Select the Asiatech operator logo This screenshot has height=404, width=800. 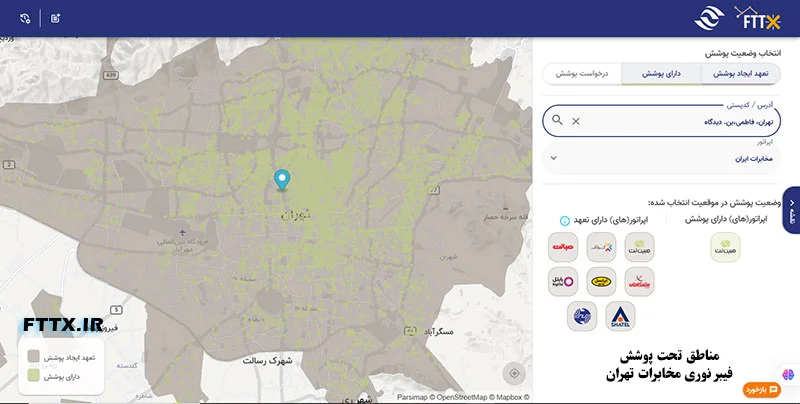[x=602, y=247]
